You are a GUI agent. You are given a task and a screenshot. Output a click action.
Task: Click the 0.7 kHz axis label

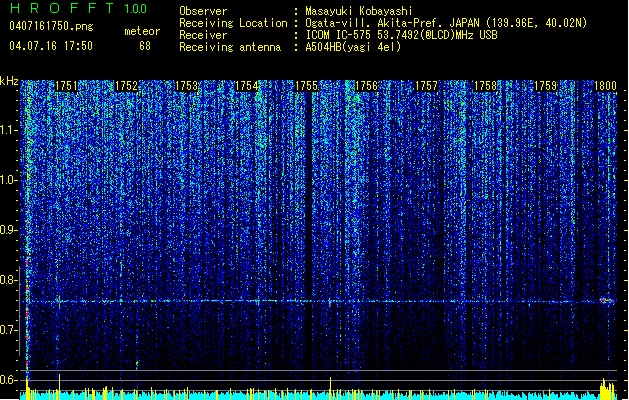click(x=8, y=330)
